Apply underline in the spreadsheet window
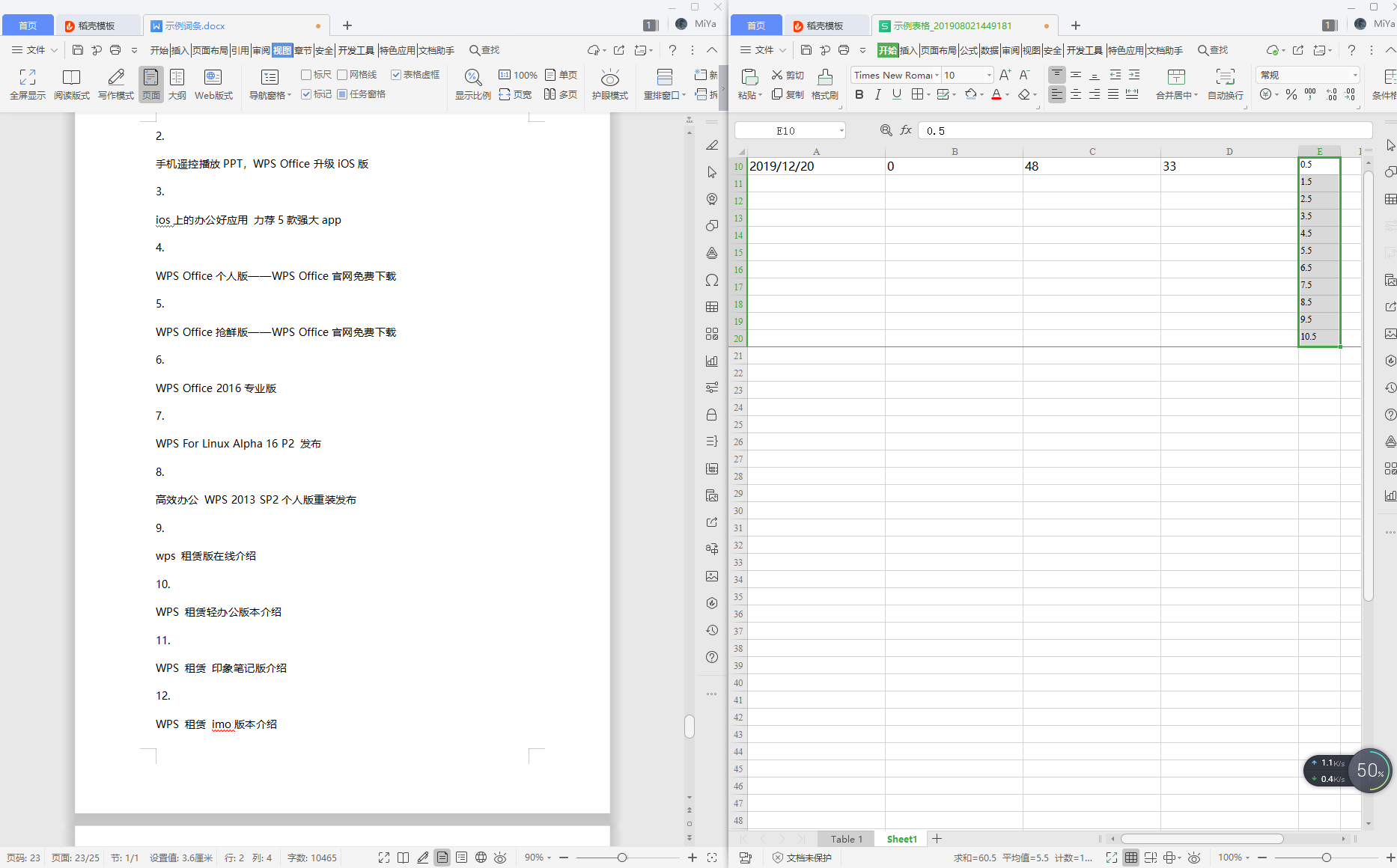Screen dimensions: 1397x868 (x=897, y=94)
